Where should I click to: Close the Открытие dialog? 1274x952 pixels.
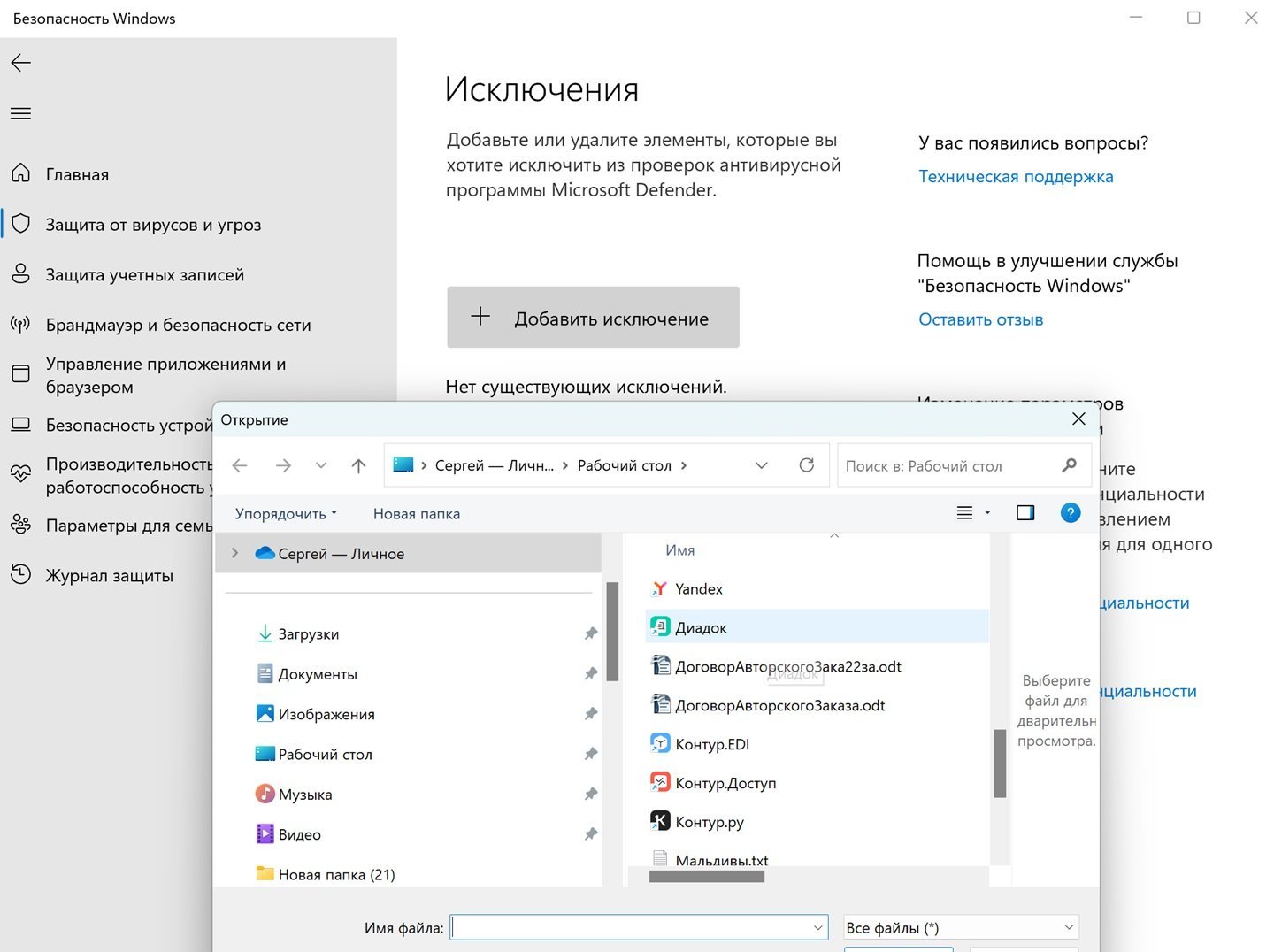(x=1078, y=419)
